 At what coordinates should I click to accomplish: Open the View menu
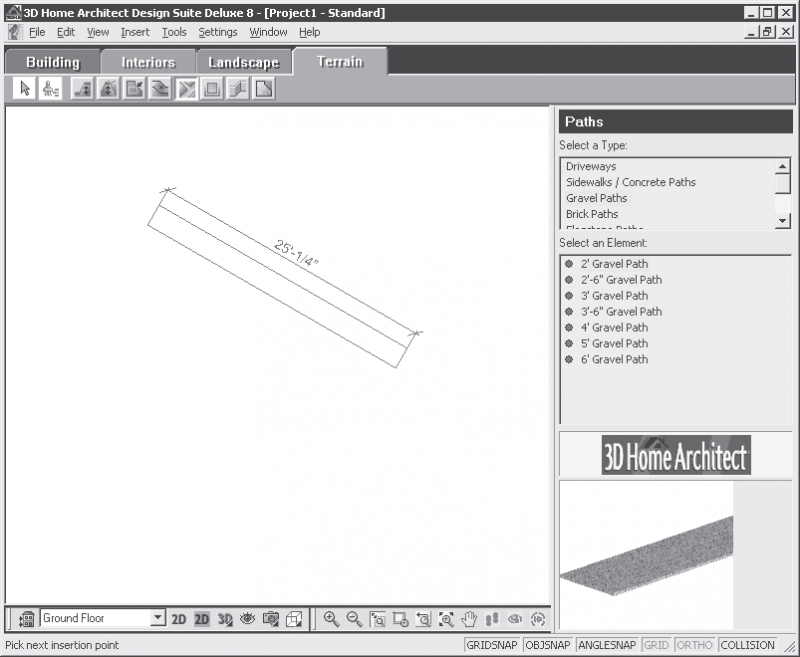[97, 32]
